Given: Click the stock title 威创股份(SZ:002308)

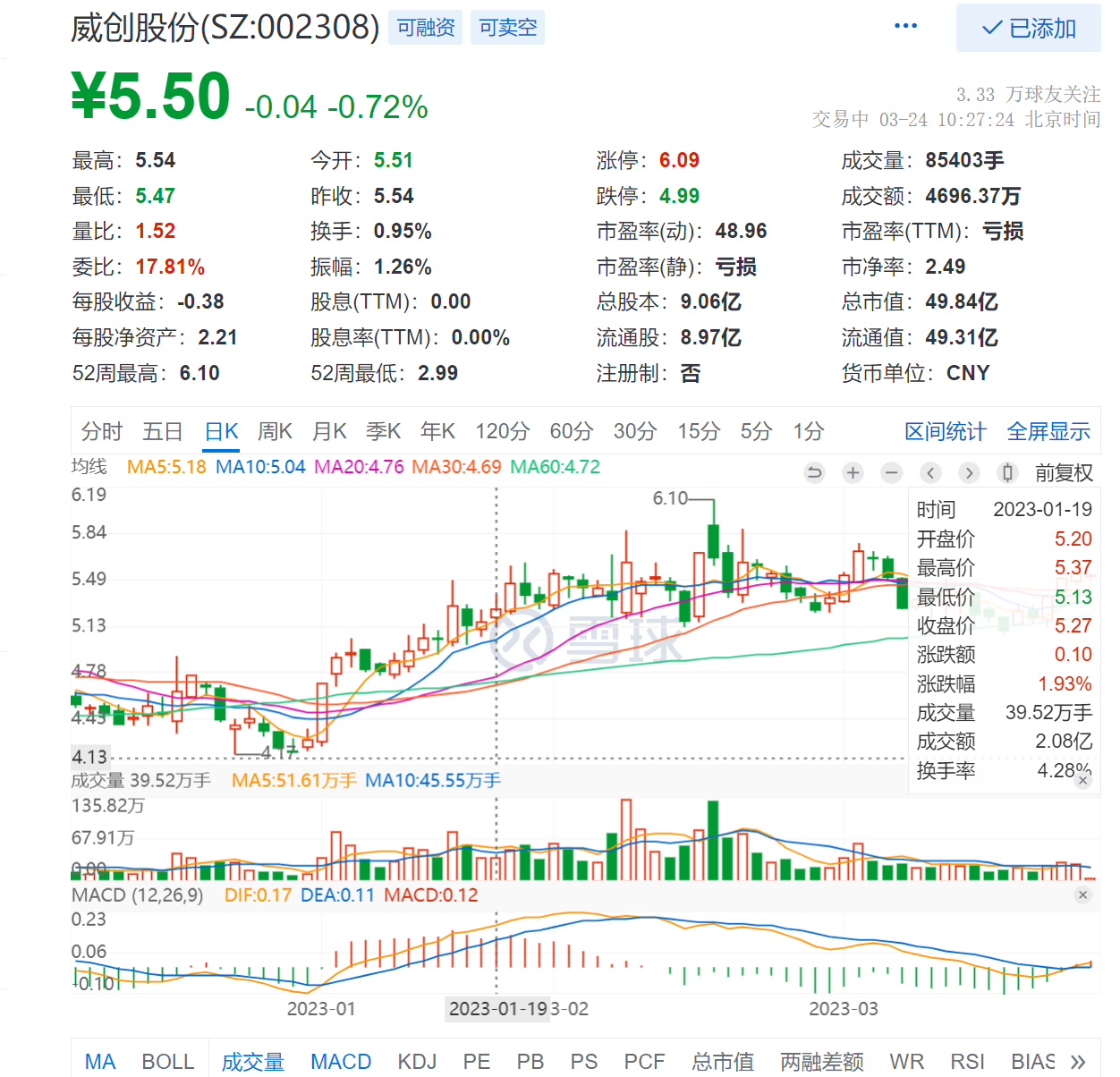Looking at the screenshot, I should click(225, 28).
